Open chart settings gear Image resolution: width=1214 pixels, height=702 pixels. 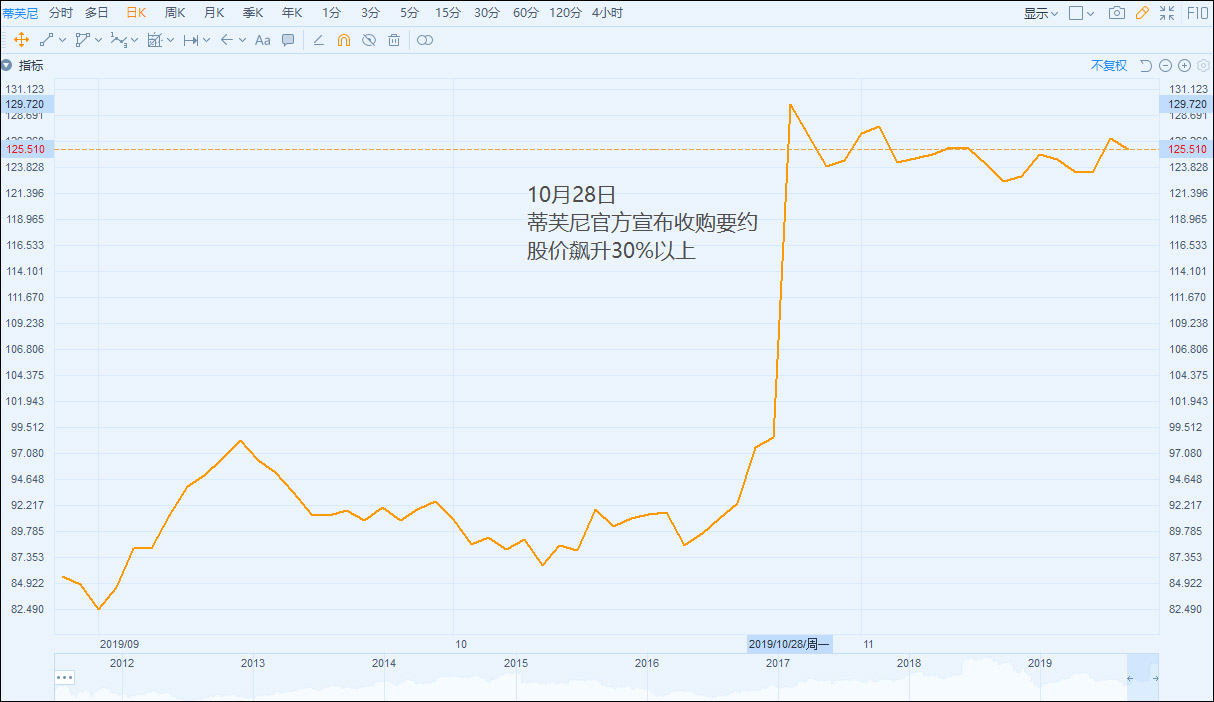pyautogui.click(x=1203, y=66)
